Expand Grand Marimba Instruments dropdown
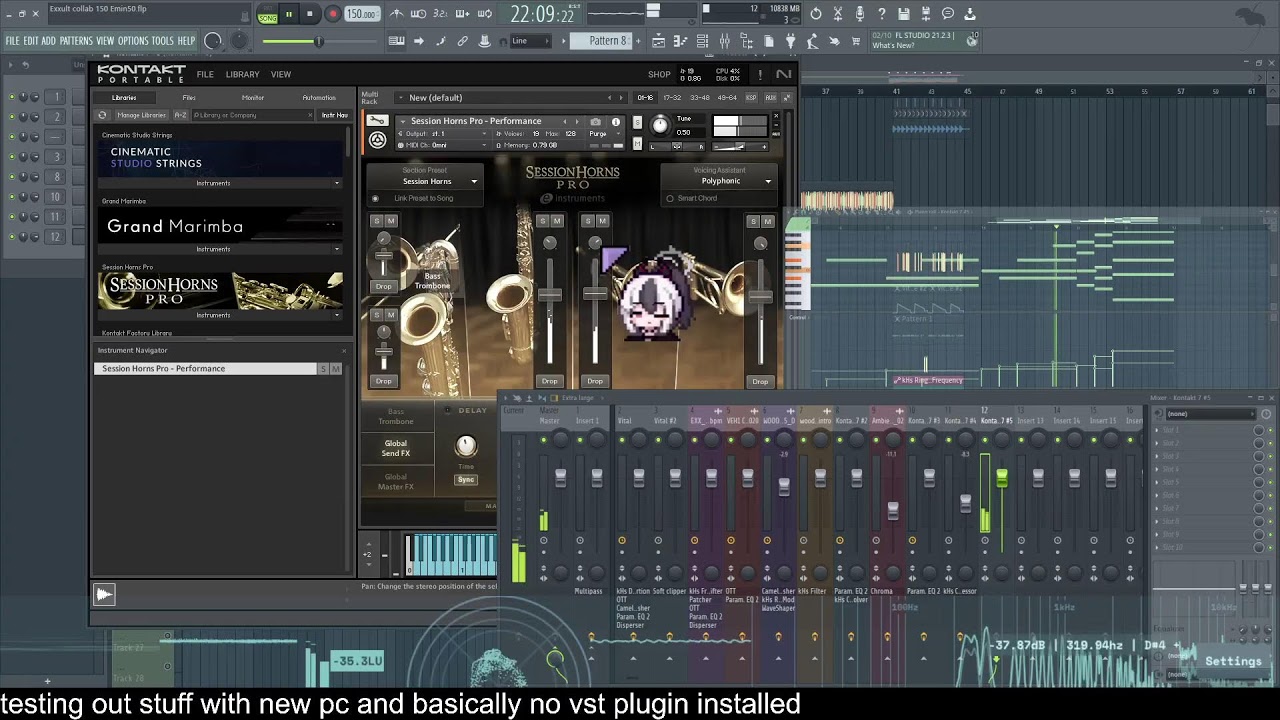The height and width of the screenshot is (720, 1280). (219, 249)
